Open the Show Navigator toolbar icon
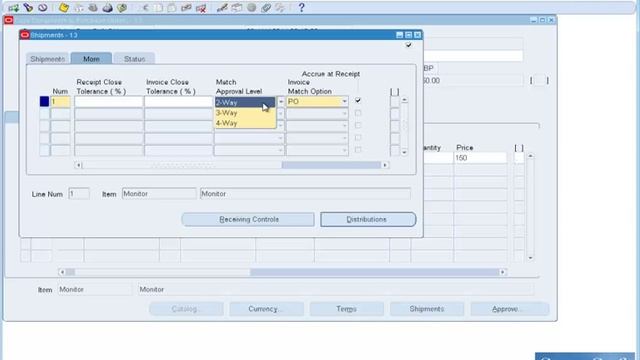Screen dimensions: 640x360 pos(42,7)
